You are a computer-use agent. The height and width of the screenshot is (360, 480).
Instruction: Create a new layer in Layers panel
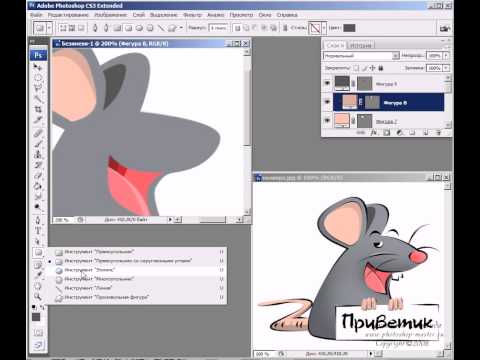click(426, 133)
